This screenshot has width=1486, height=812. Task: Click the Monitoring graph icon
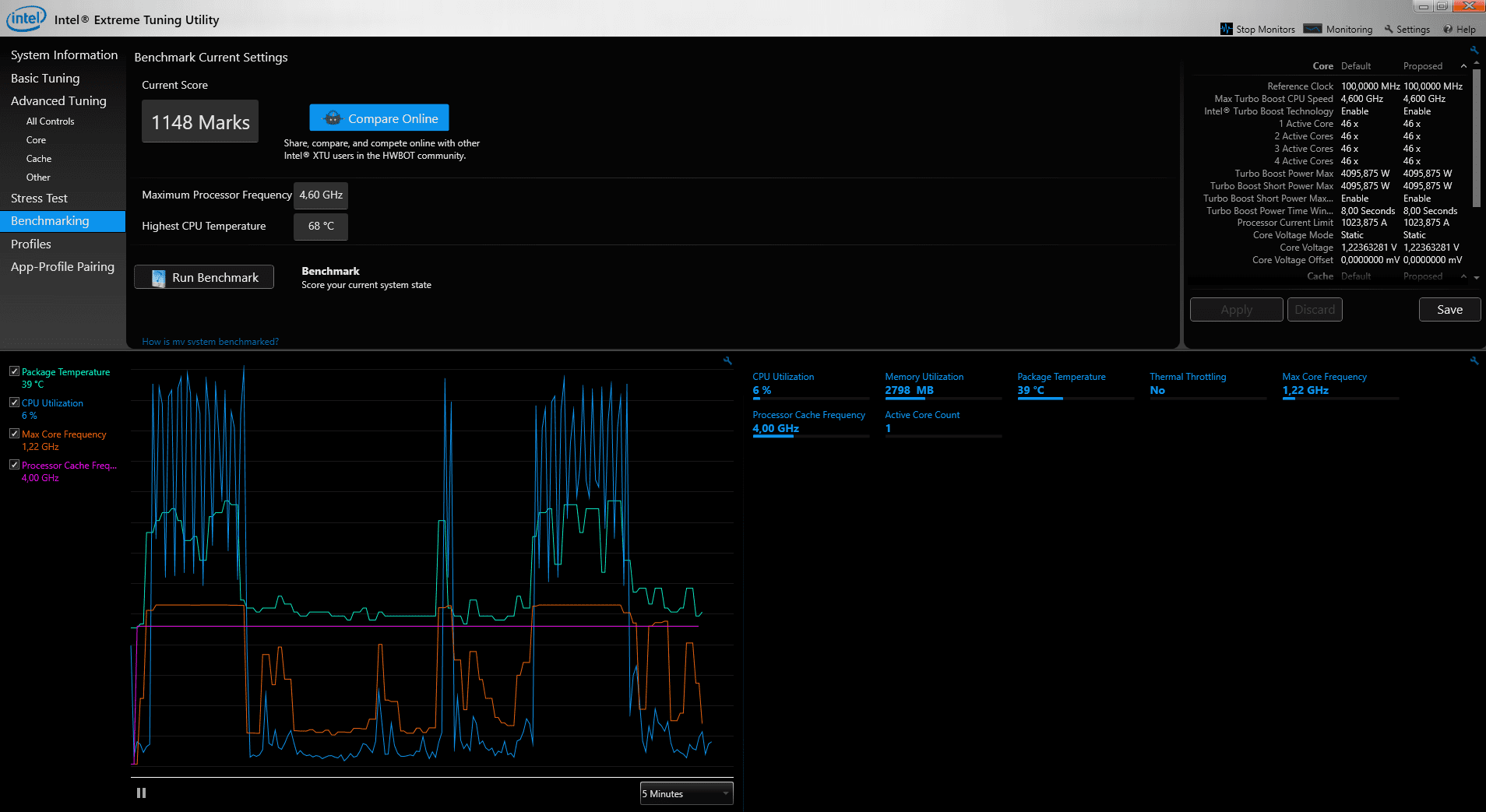pyautogui.click(x=1313, y=29)
